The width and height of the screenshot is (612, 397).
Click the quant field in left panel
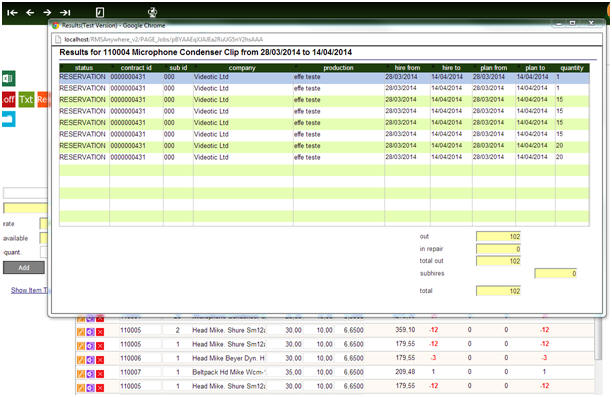click(x=43, y=252)
